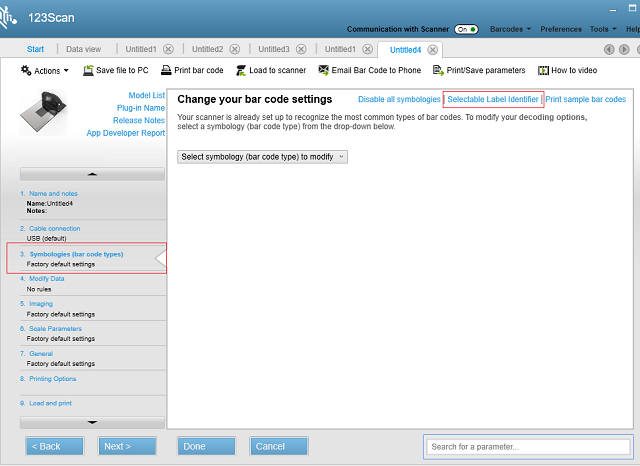Open Print/Save parameters
The image size is (640, 466).
coord(438,70)
